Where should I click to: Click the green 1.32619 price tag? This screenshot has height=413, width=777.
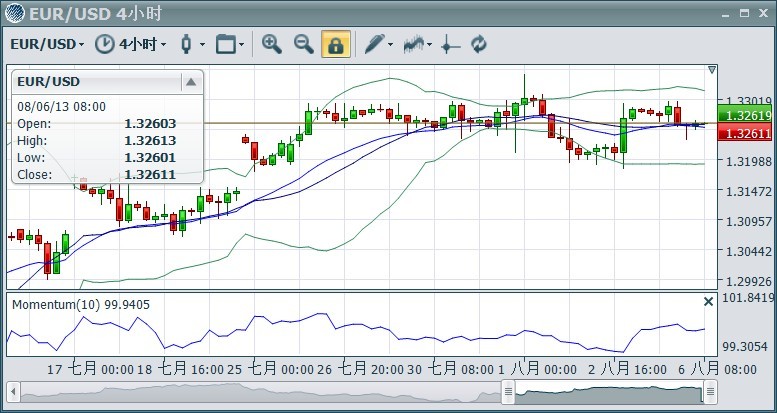coord(745,116)
